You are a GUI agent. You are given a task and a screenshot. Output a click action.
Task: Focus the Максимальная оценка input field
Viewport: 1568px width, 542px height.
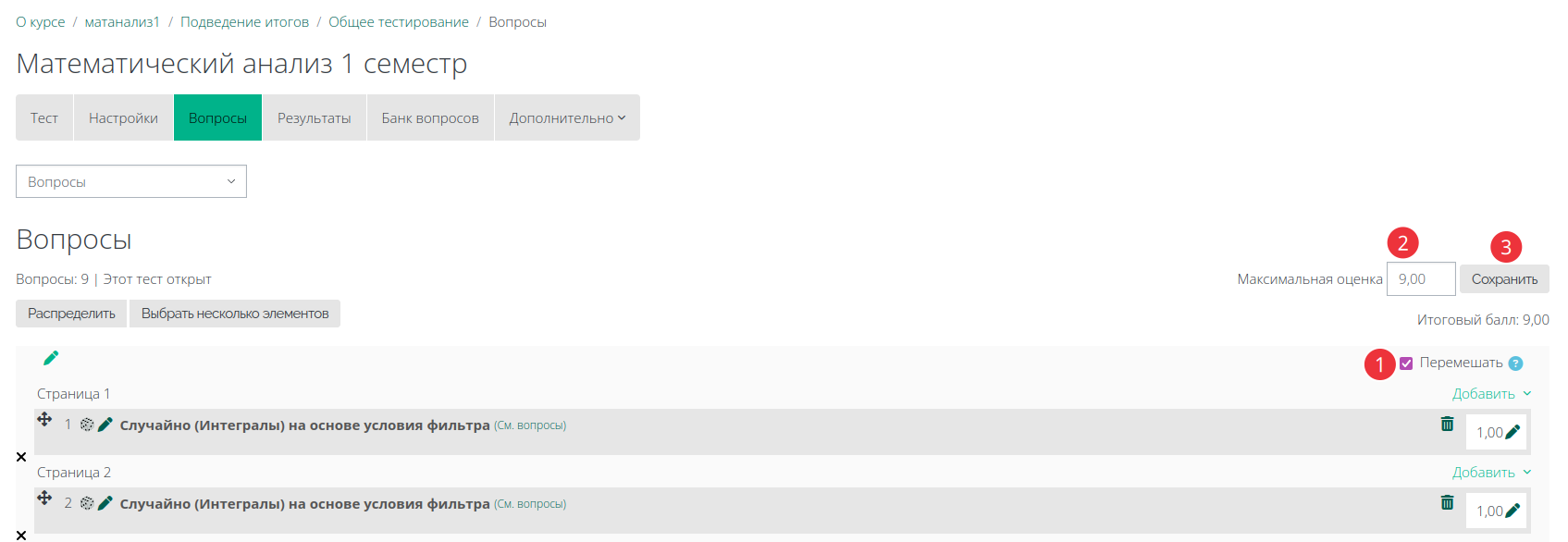pyautogui.click(x=1421, y=278)
